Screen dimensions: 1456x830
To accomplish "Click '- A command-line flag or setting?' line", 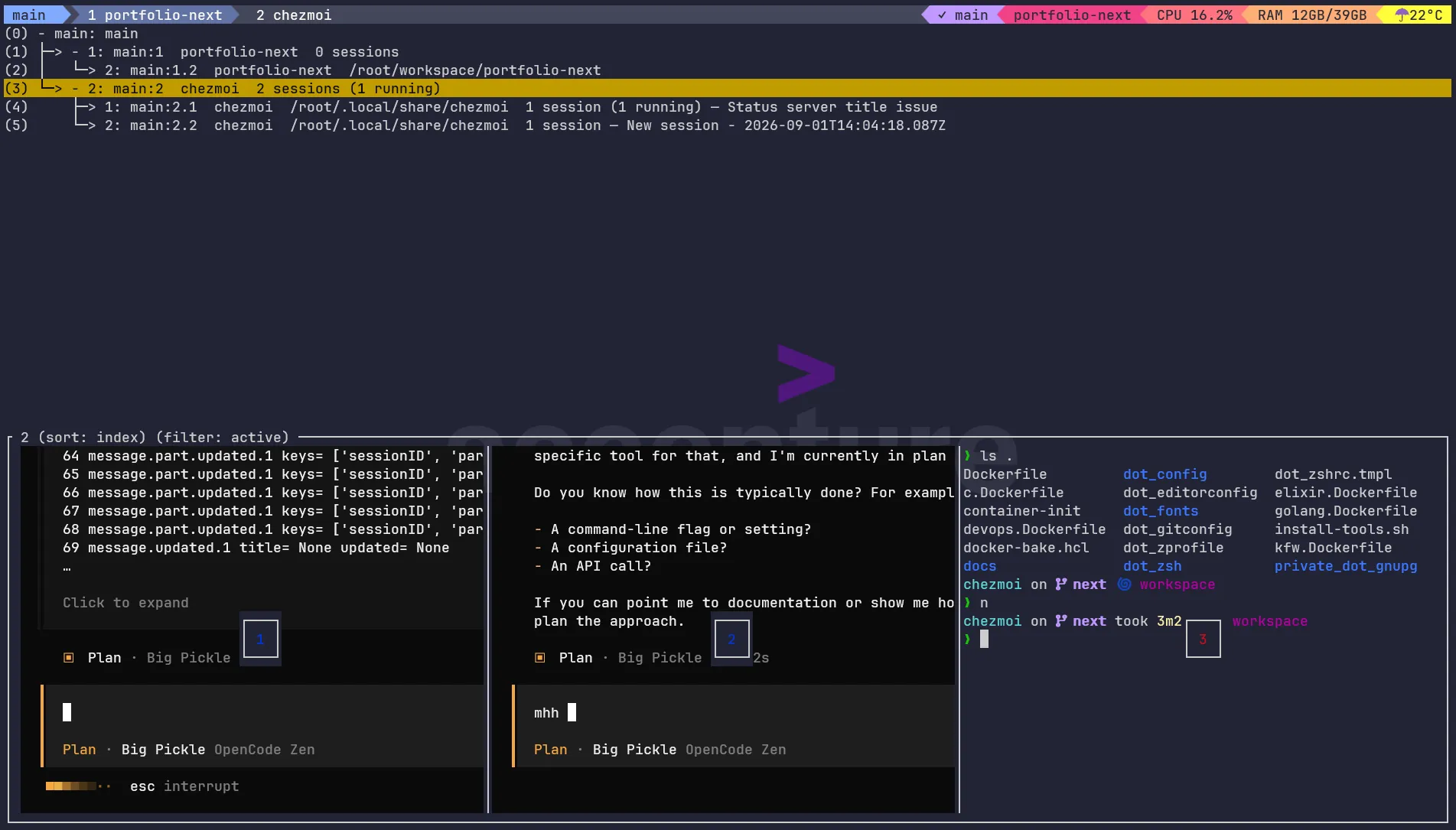I will 673,529.
